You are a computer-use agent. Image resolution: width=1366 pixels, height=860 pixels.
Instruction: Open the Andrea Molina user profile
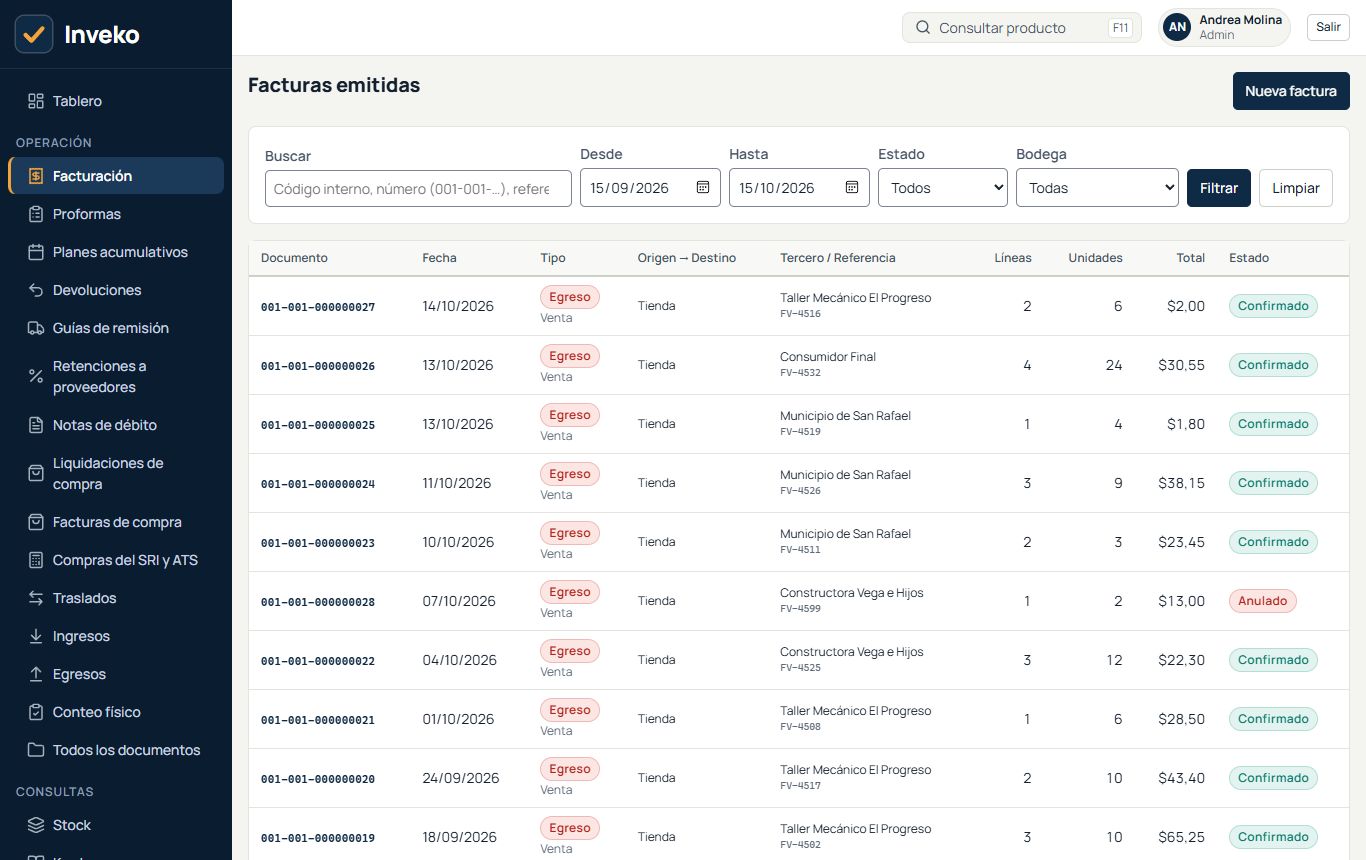click(1224, 27)
